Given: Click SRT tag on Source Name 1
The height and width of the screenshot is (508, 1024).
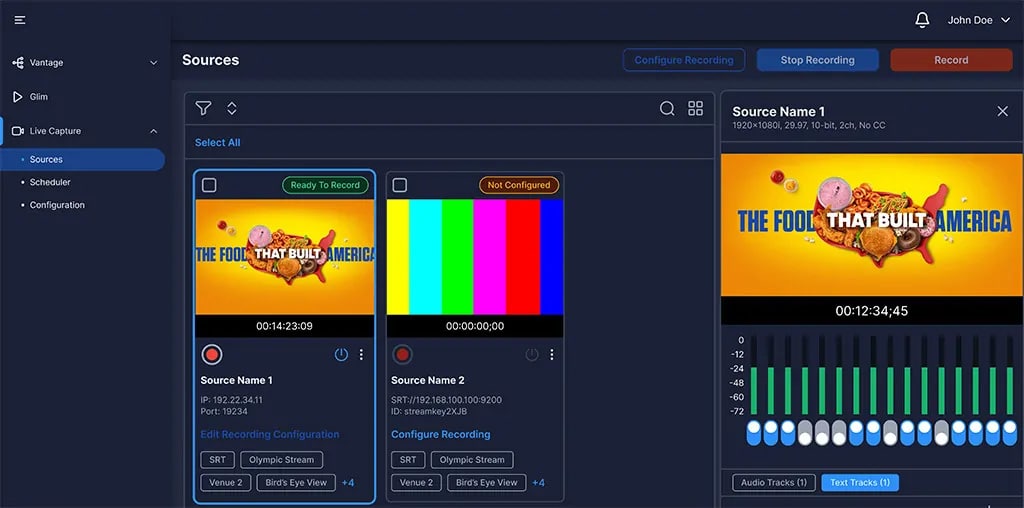Looking at the screenshot, I should [x=217, y=460].
